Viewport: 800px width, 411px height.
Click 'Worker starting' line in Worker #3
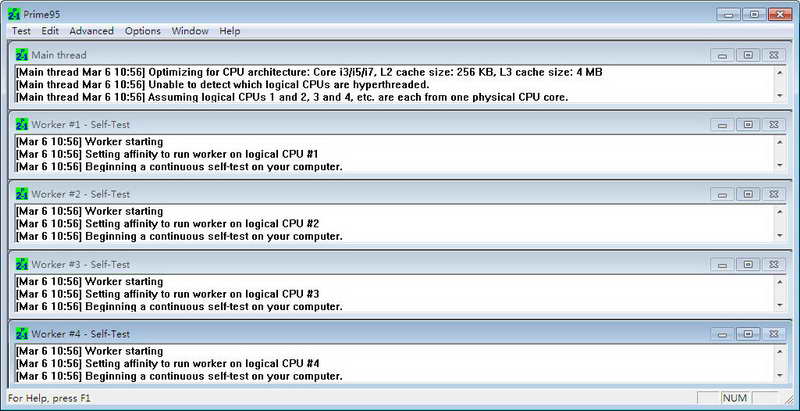point(90,281)
